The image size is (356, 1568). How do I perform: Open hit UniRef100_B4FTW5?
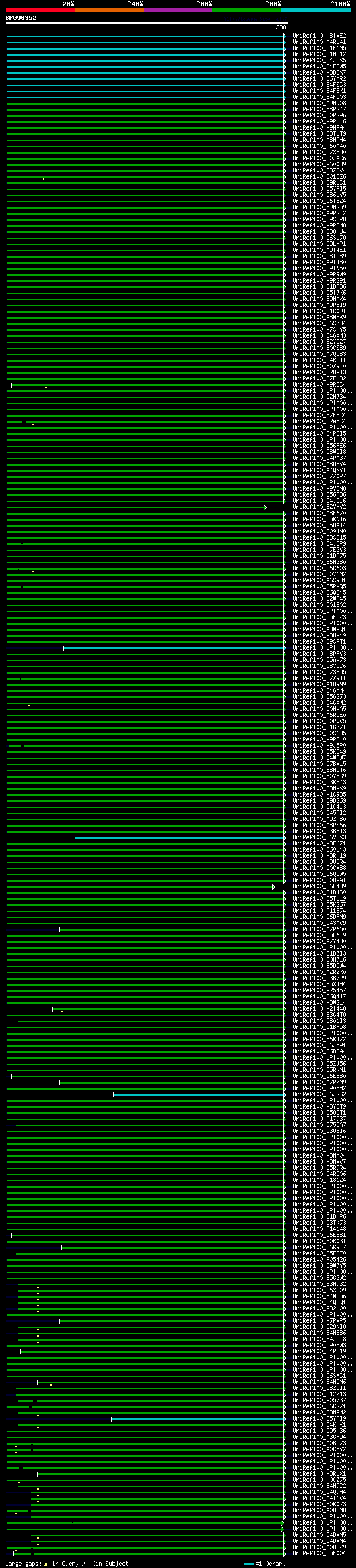(x=319, y=66)
